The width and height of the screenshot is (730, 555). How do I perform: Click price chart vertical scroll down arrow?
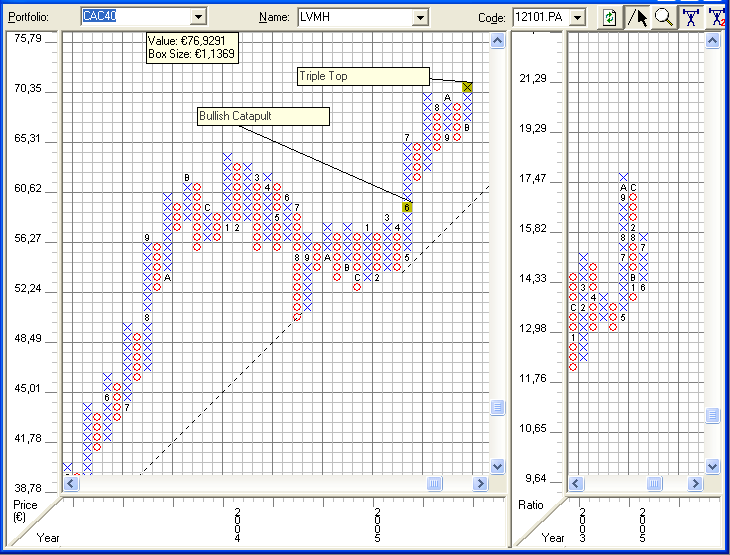[x=497, y=466]
